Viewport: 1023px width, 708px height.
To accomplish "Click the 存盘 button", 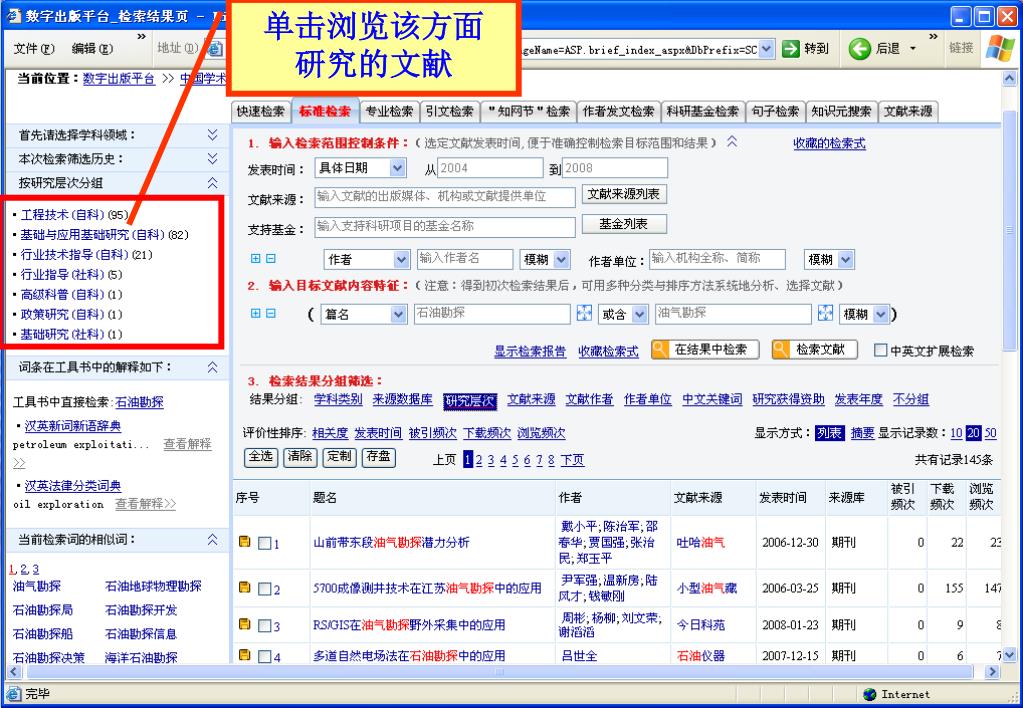I will click(x=378, y=456).
